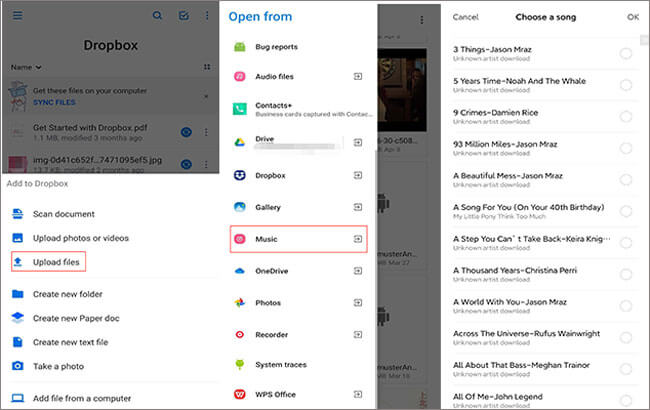Expand the Gallery entry arrow
Viewport: 650px width, 410px height.
click(x=358, y=207)
